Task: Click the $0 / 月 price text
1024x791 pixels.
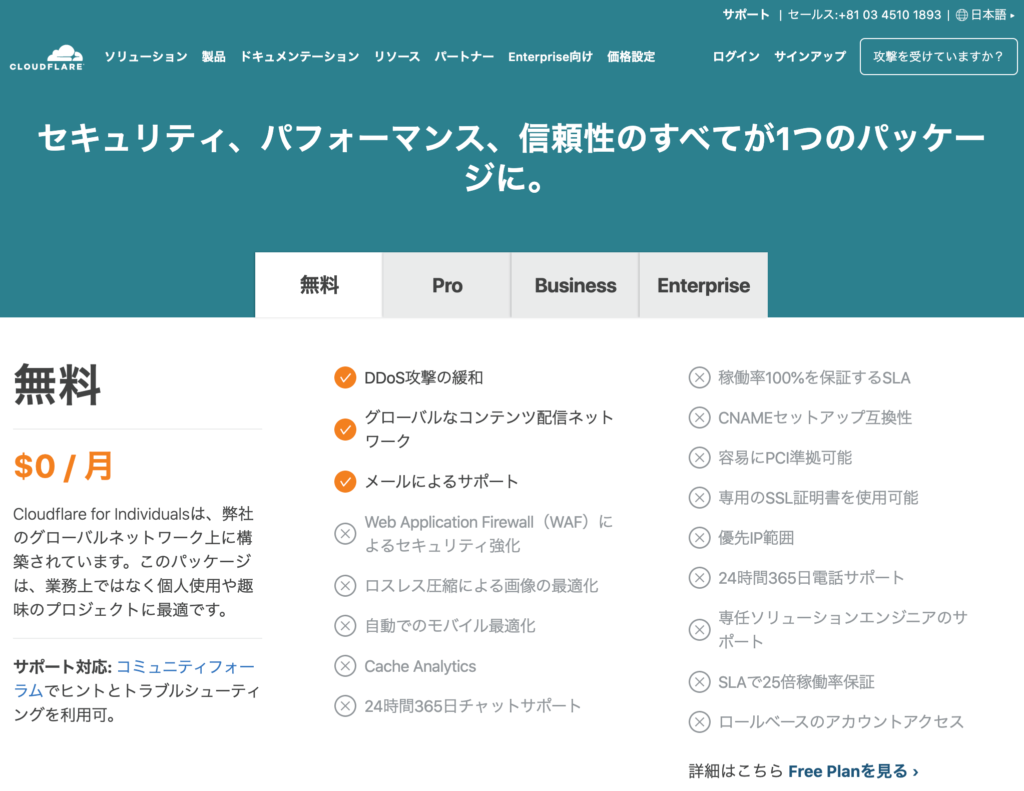Action: [63, 466]
